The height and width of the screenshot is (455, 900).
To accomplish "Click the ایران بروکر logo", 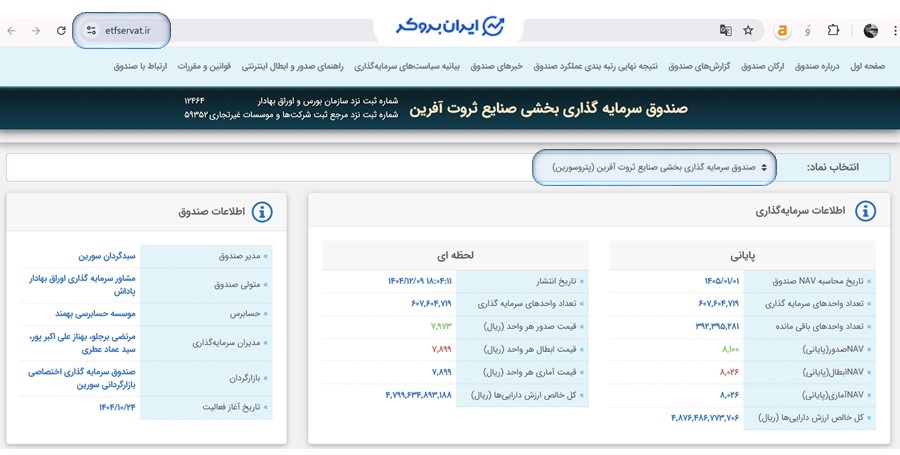I will [449, 27].
